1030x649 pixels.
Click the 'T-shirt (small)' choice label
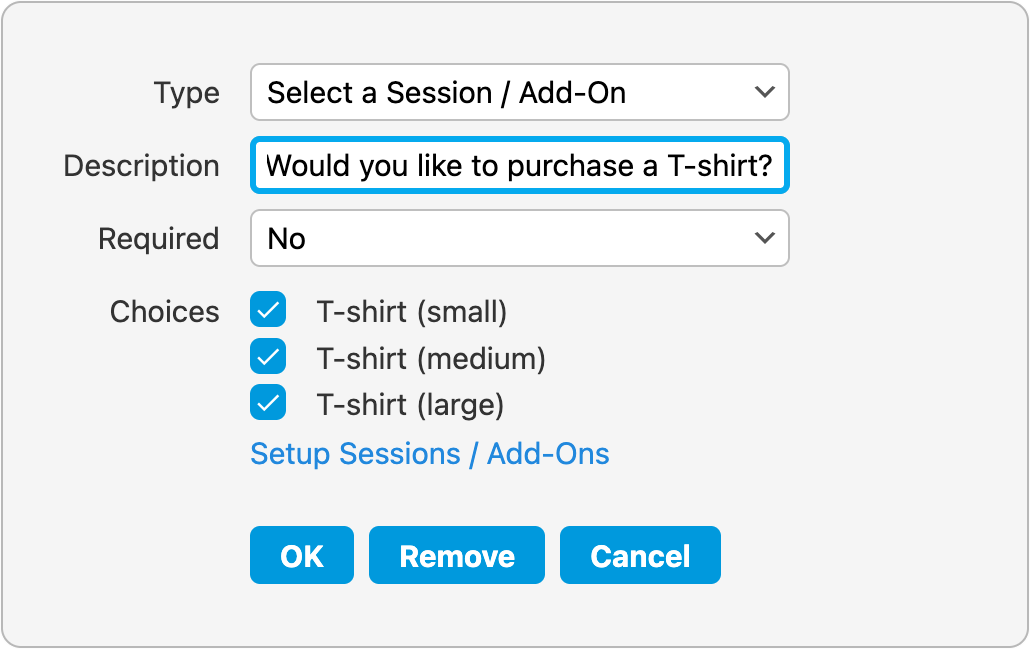coord(412,312)
